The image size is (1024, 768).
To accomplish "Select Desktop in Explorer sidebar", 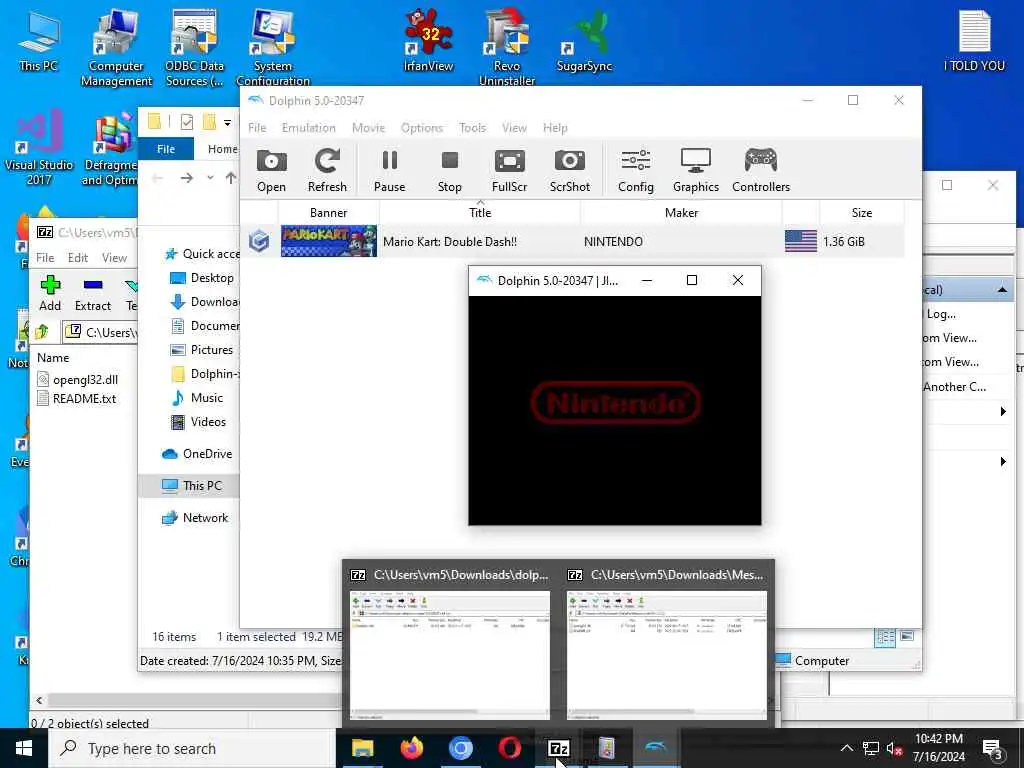I will coord(202,278).
